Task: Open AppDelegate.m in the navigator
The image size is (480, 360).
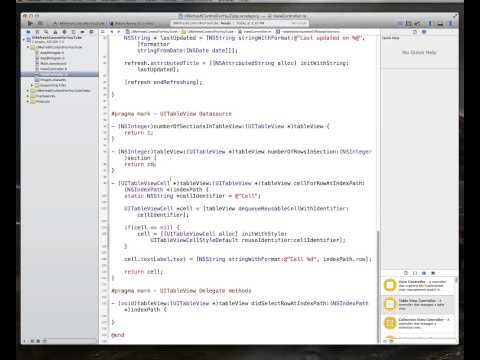Action: (x=50, y=58)
